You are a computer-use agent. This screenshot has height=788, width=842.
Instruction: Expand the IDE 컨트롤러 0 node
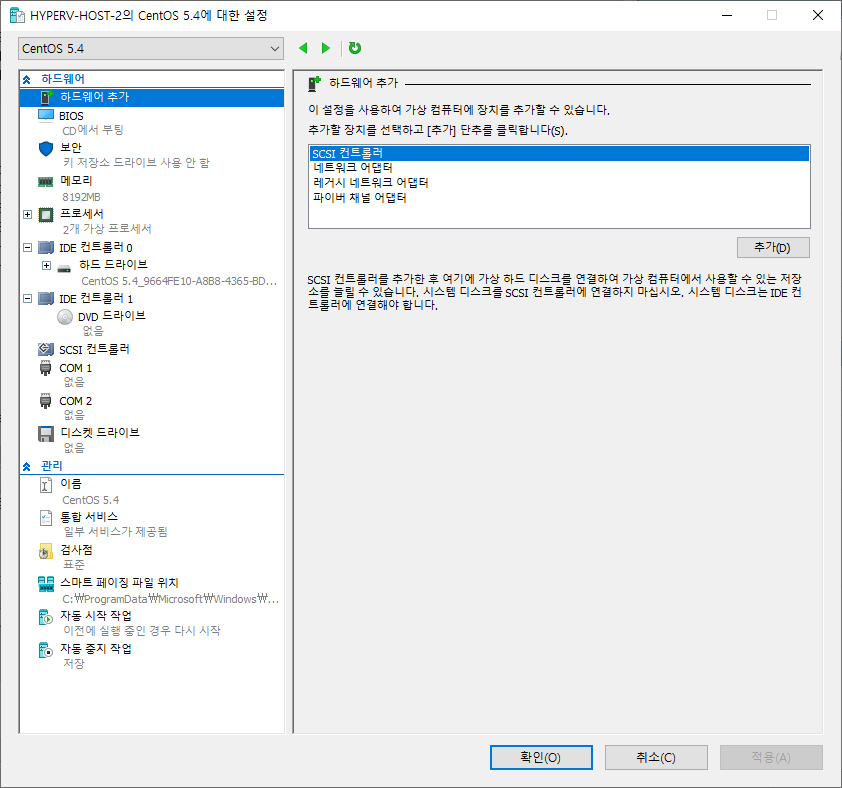(x=27, y=247)
